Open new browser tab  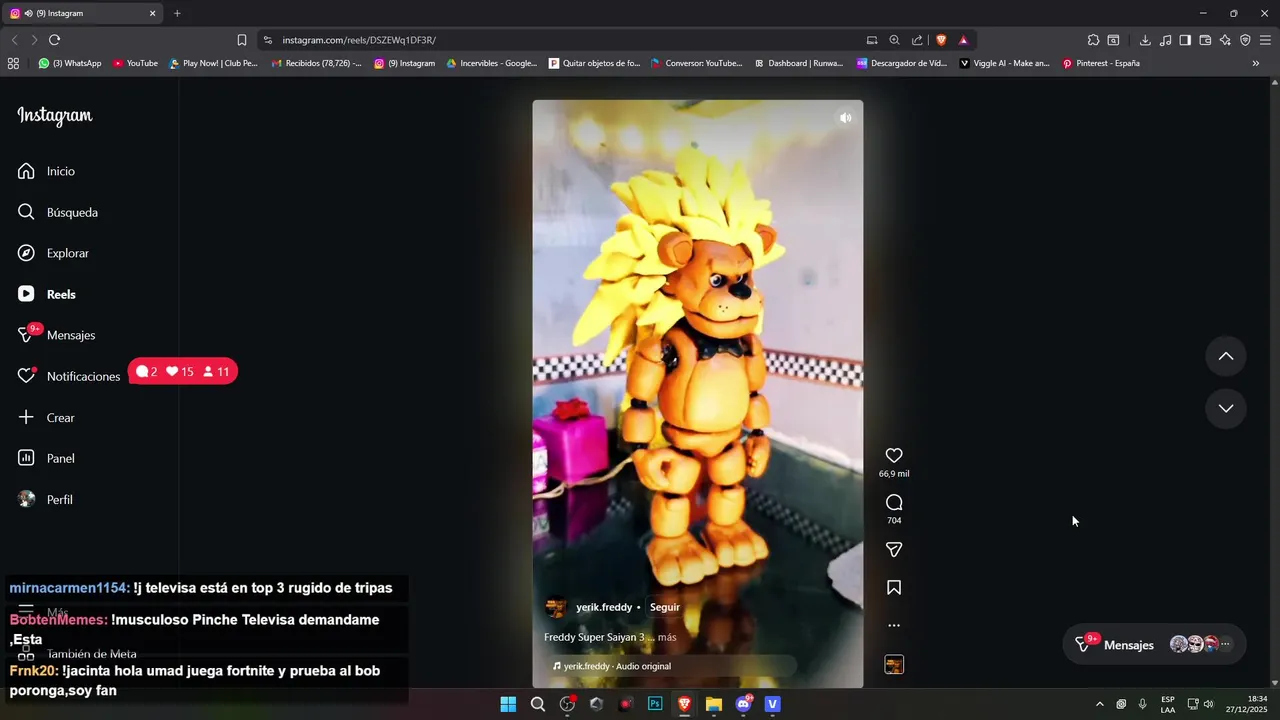point(177,13)
